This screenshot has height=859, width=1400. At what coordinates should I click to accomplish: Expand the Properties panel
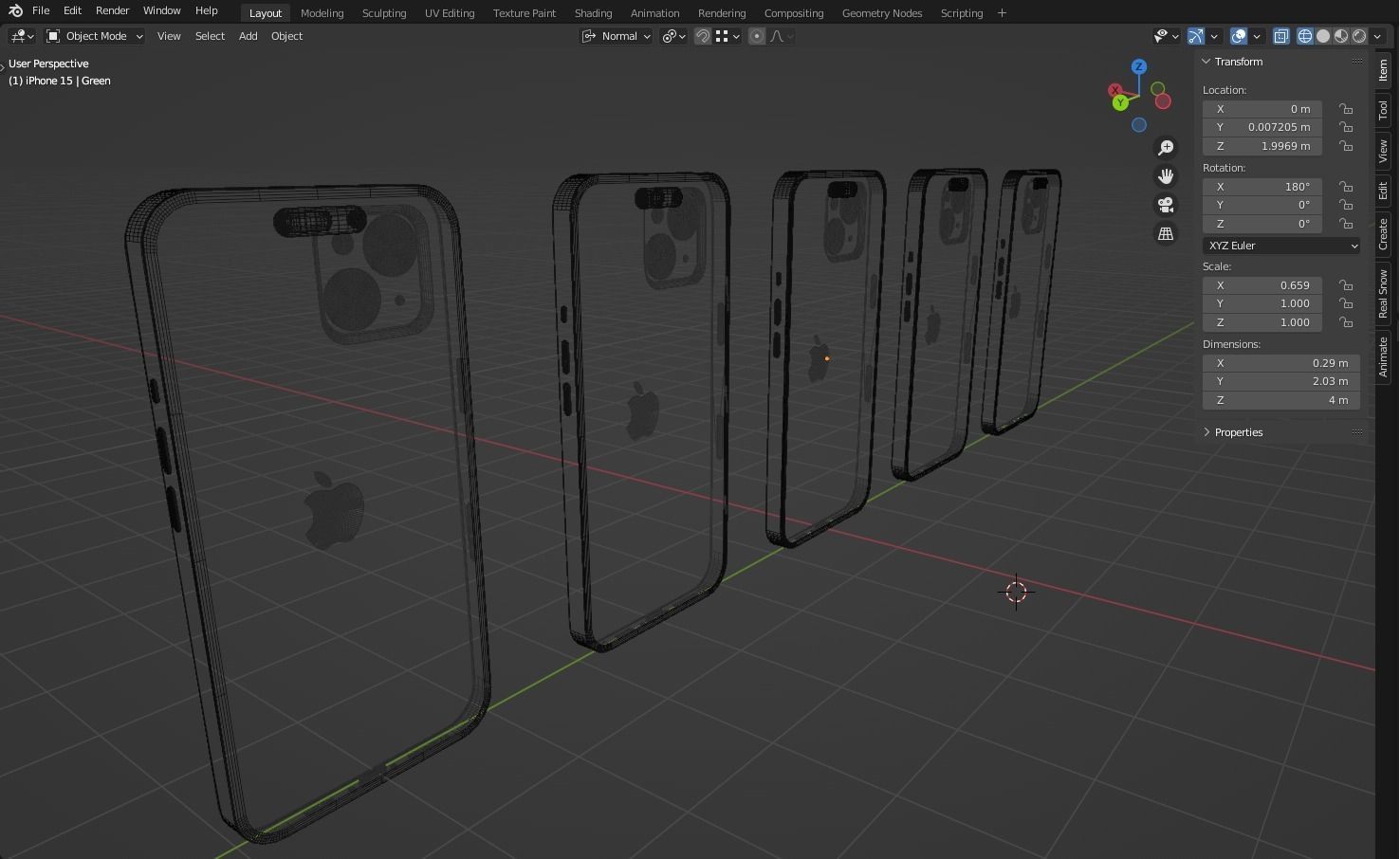point(1207,431)
